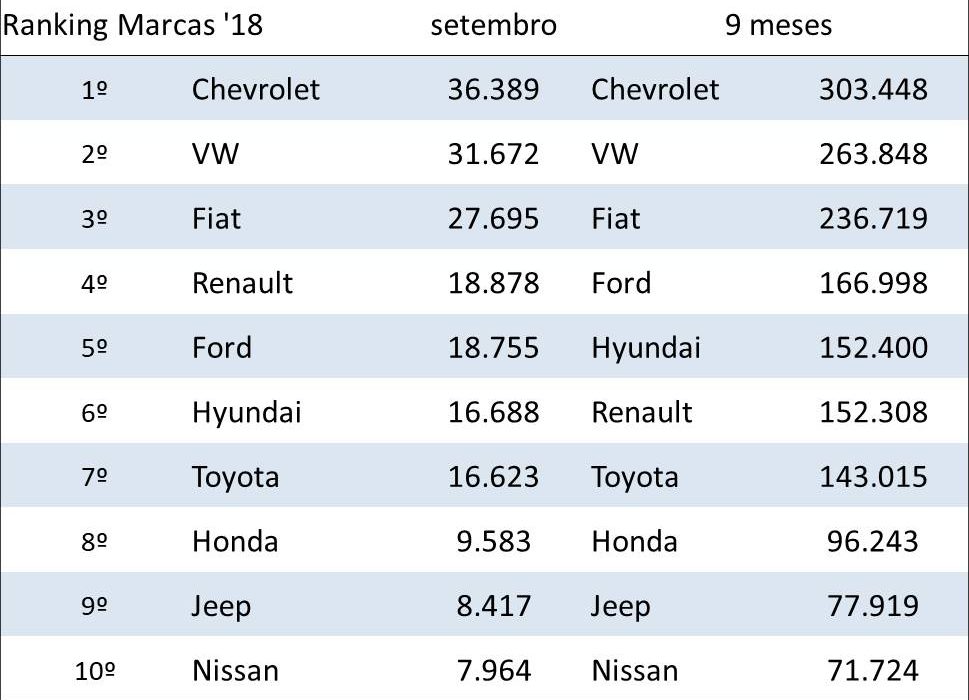Select Chevrolet's September value 36.389
The width and height of the screenshot is (969, 700).
493,90
